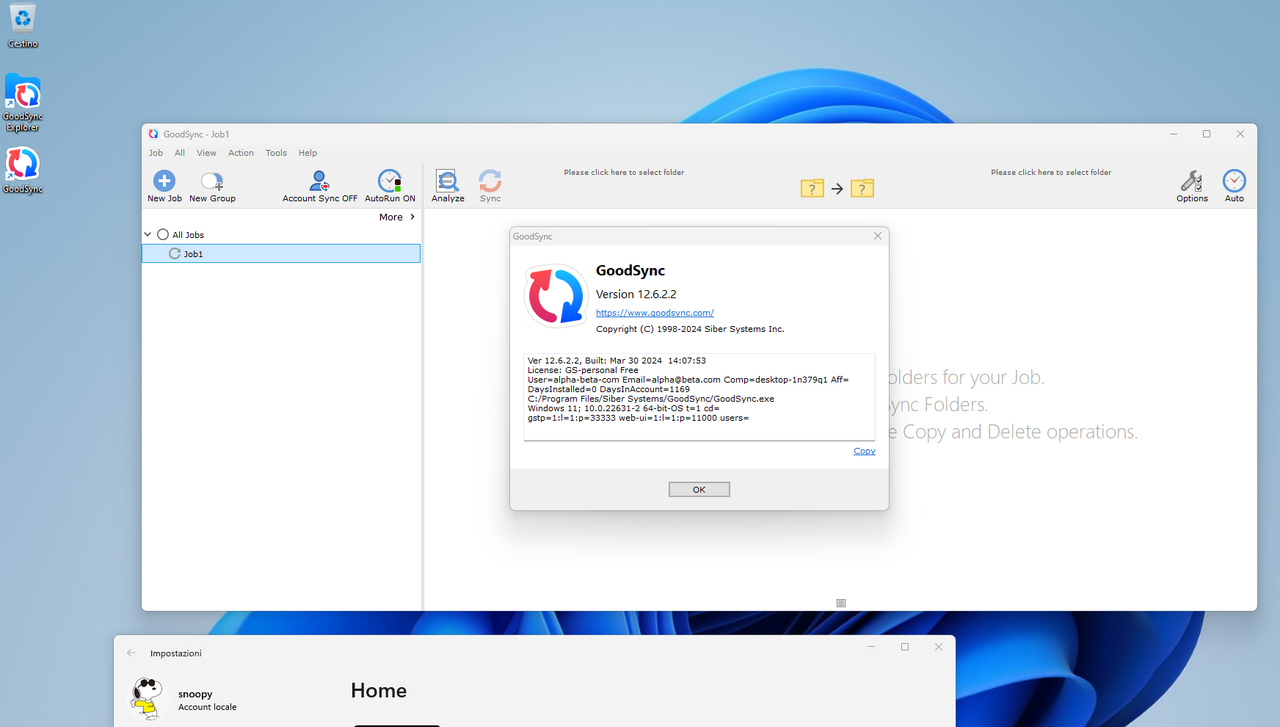Open the Cestino recycle bin desktop icon
1280x727 pixels.
pyautogui.click(x=23, y=25)
